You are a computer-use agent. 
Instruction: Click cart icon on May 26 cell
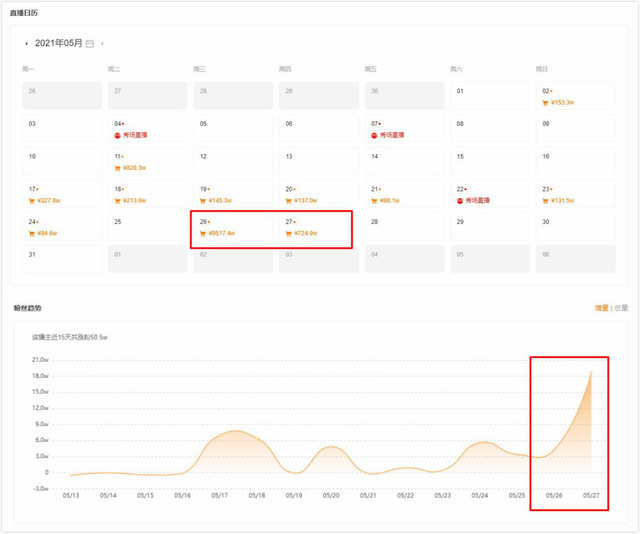pyautogui.click(x=204, y=233)
